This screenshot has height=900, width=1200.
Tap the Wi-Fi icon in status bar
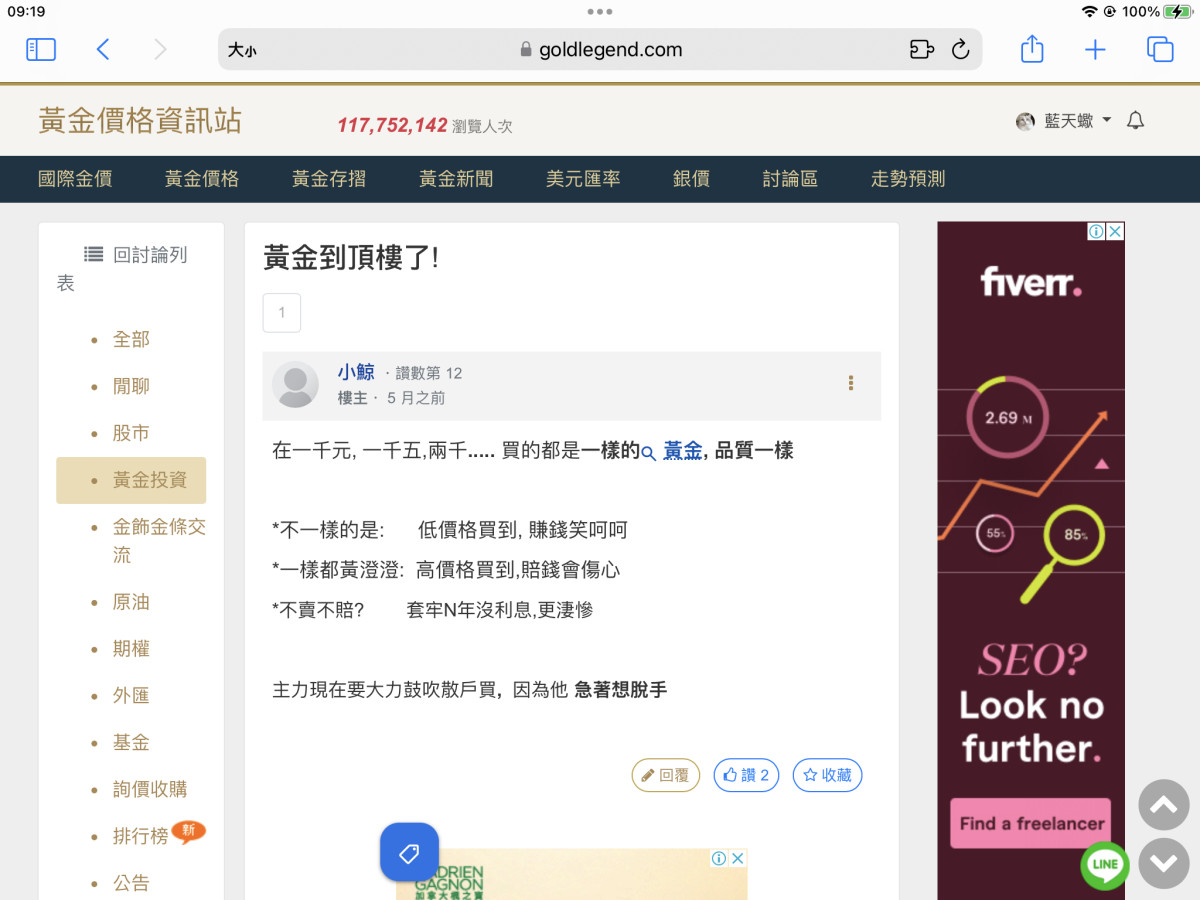[1089, 12]
